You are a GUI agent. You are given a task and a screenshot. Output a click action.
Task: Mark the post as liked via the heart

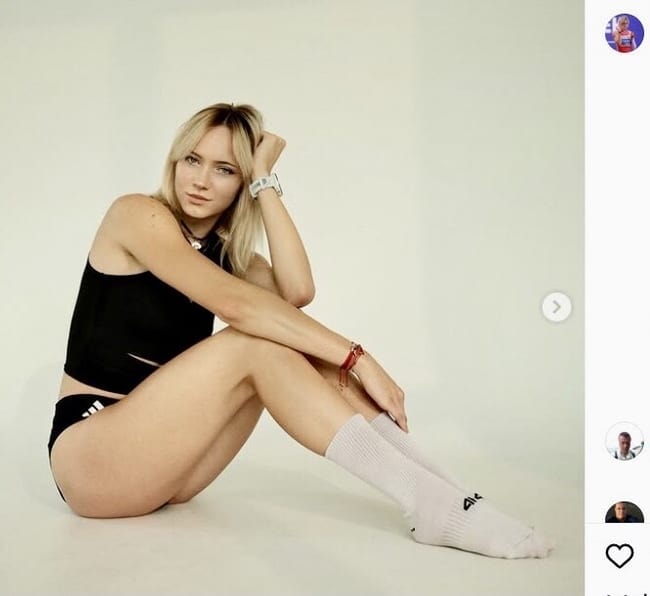click(620, 555)
